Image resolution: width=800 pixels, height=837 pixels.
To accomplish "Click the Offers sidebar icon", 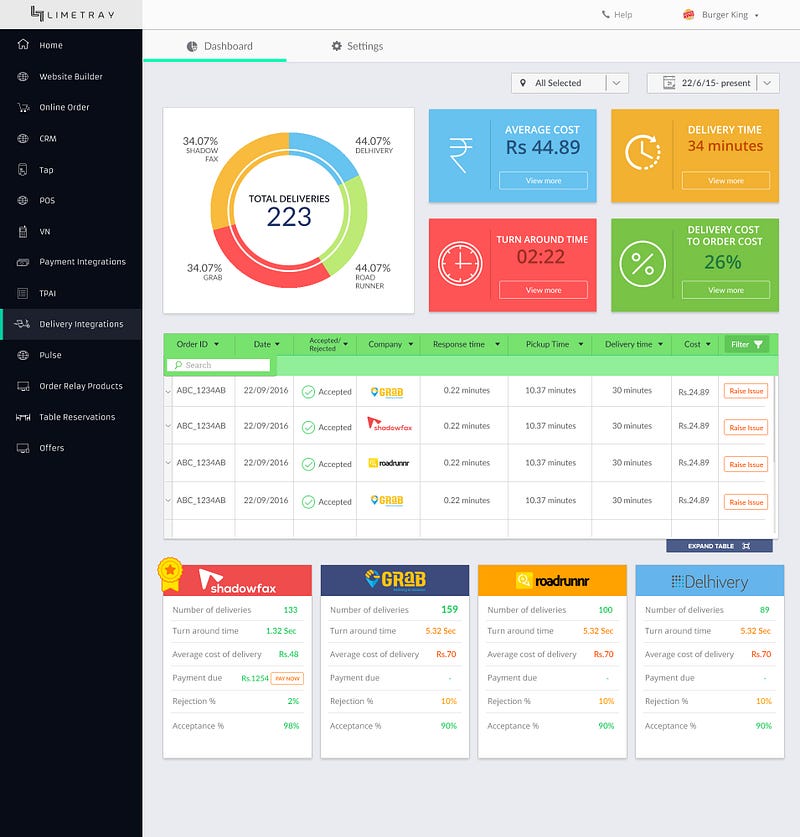I will coord(22,448).
